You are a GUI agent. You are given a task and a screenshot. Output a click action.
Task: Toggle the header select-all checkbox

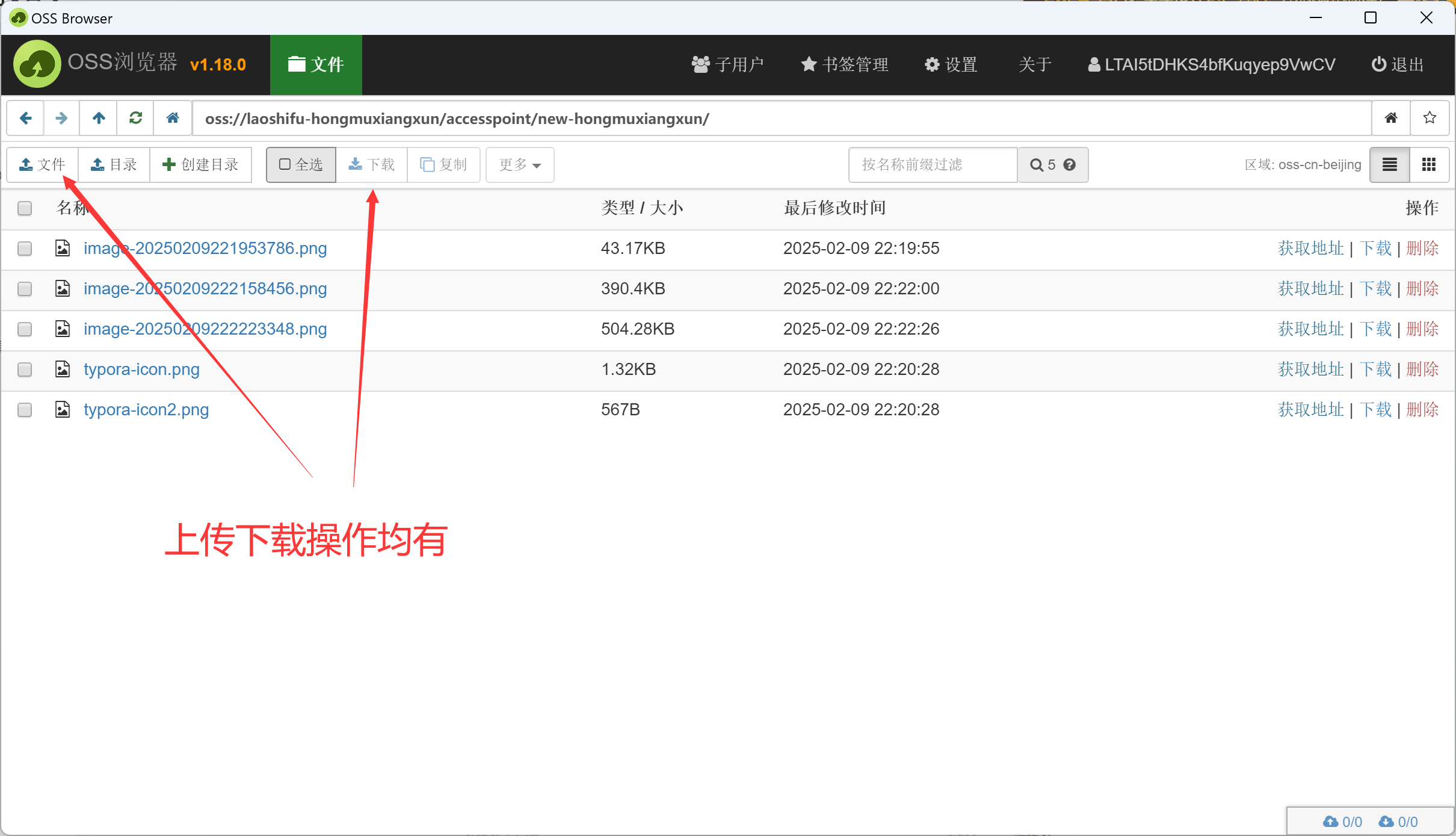tap(25, 208)
